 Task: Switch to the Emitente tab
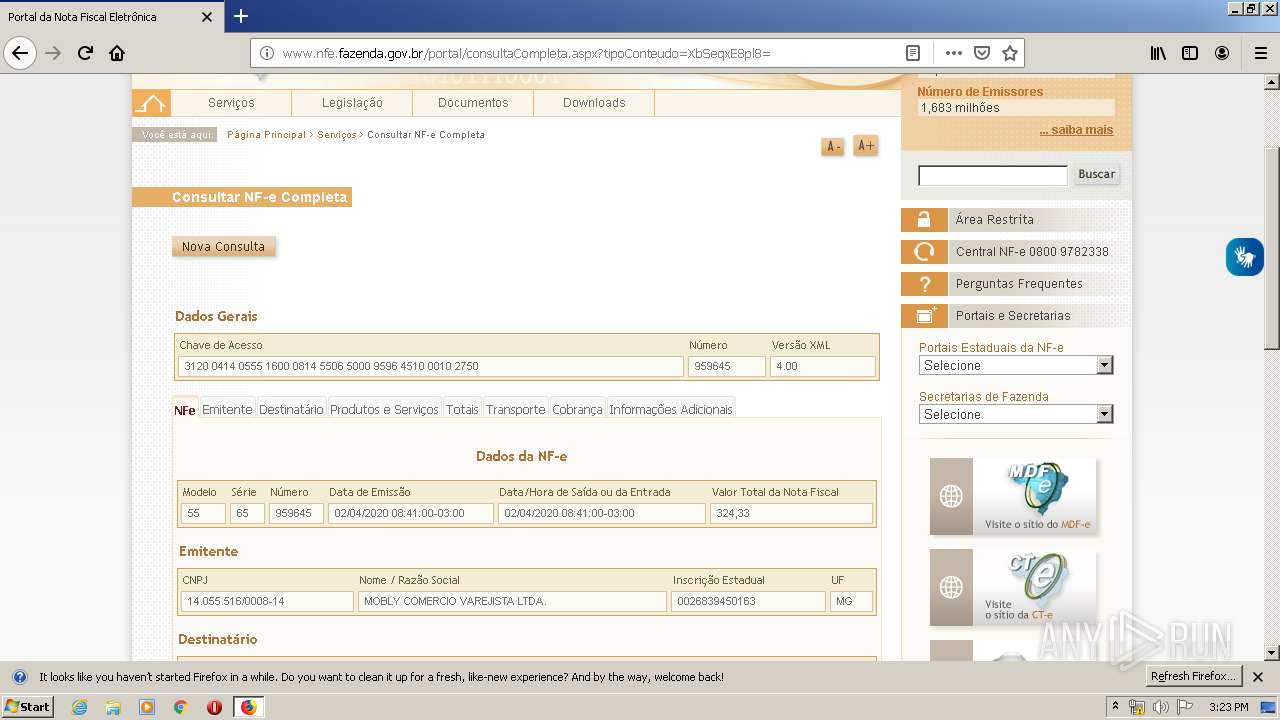[x=227, y=409]
